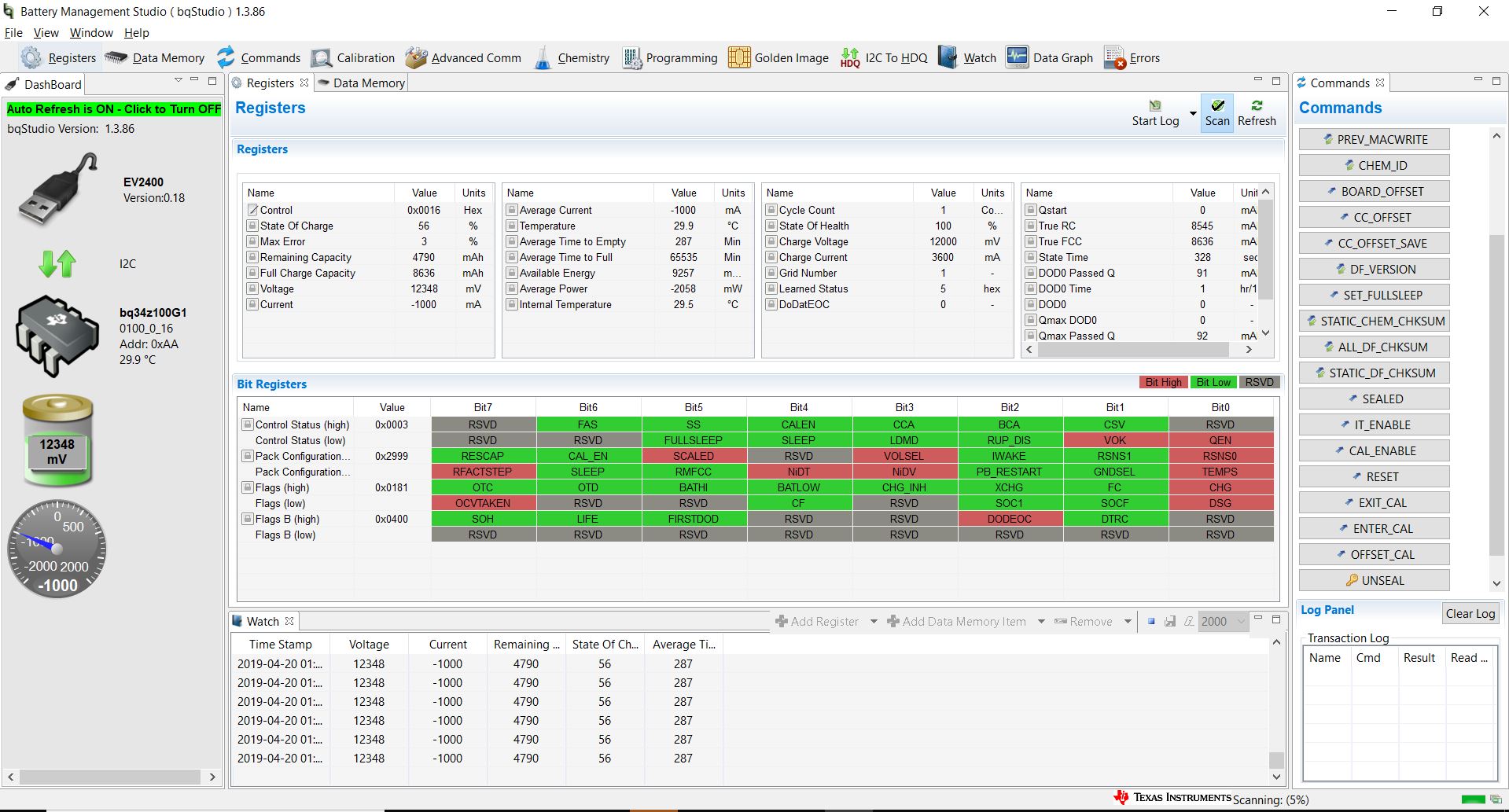Open Data Memory from the toolbar
The width and height of the screenshot is (1509, 812).
click(155, 57)
